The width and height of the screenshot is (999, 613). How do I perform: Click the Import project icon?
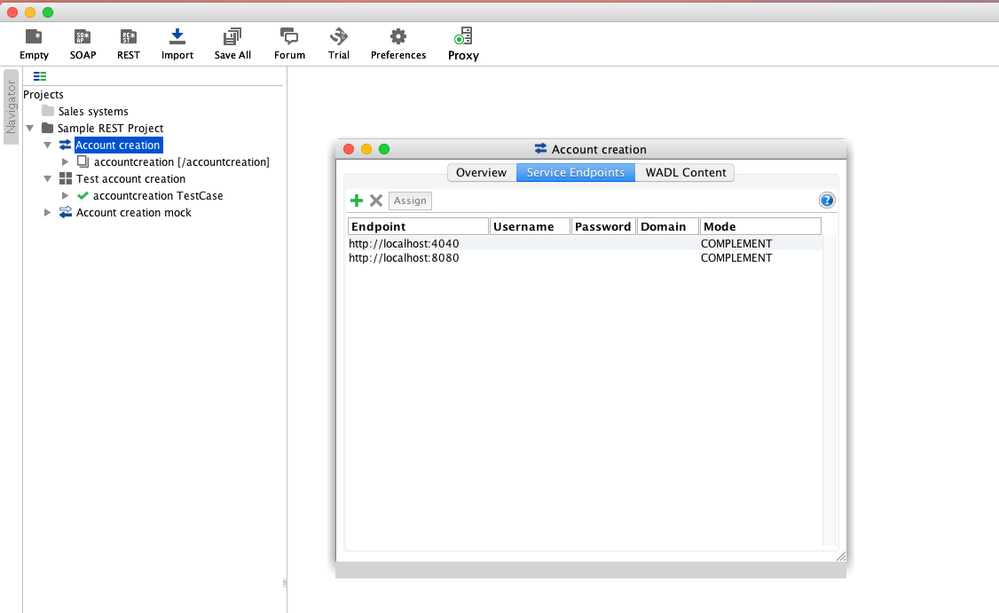pos(177,38)
